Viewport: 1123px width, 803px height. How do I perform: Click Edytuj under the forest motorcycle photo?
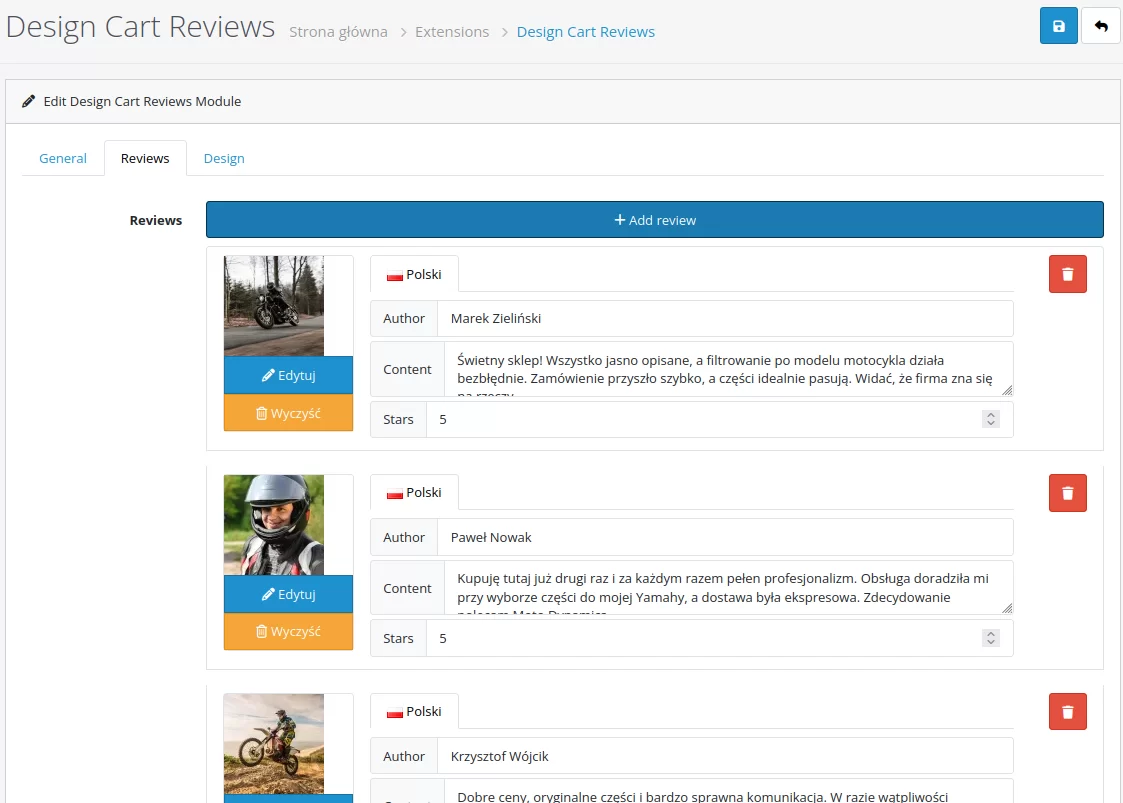[x=288, y=375]
